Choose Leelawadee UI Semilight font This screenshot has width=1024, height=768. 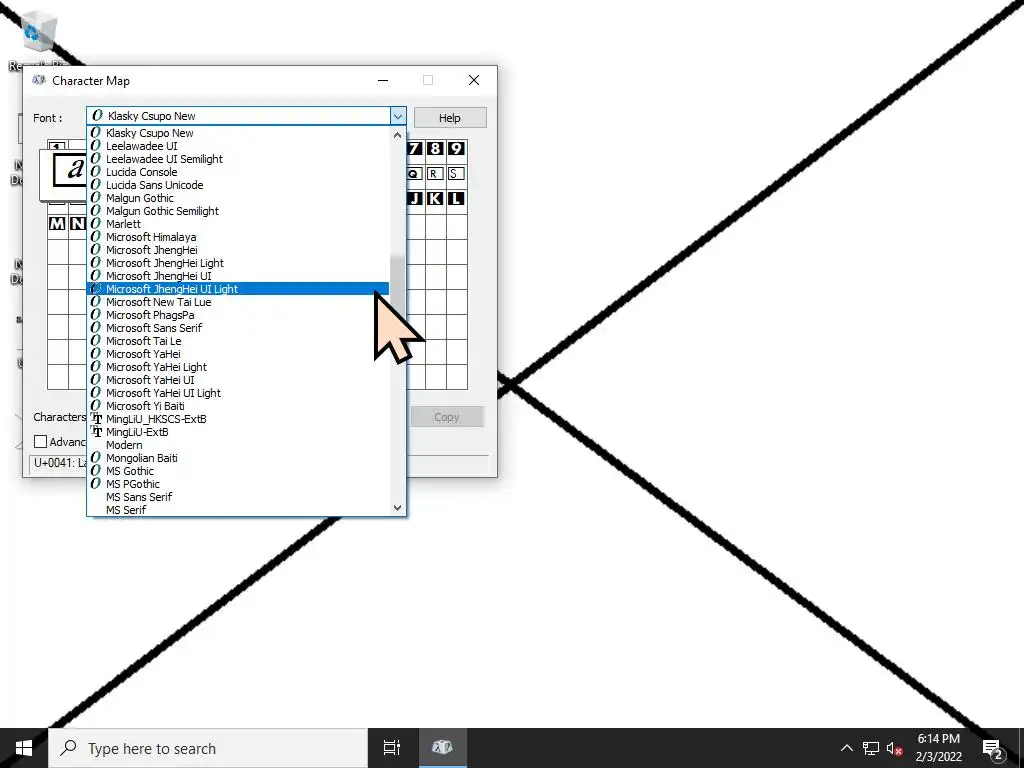point(238,159)
